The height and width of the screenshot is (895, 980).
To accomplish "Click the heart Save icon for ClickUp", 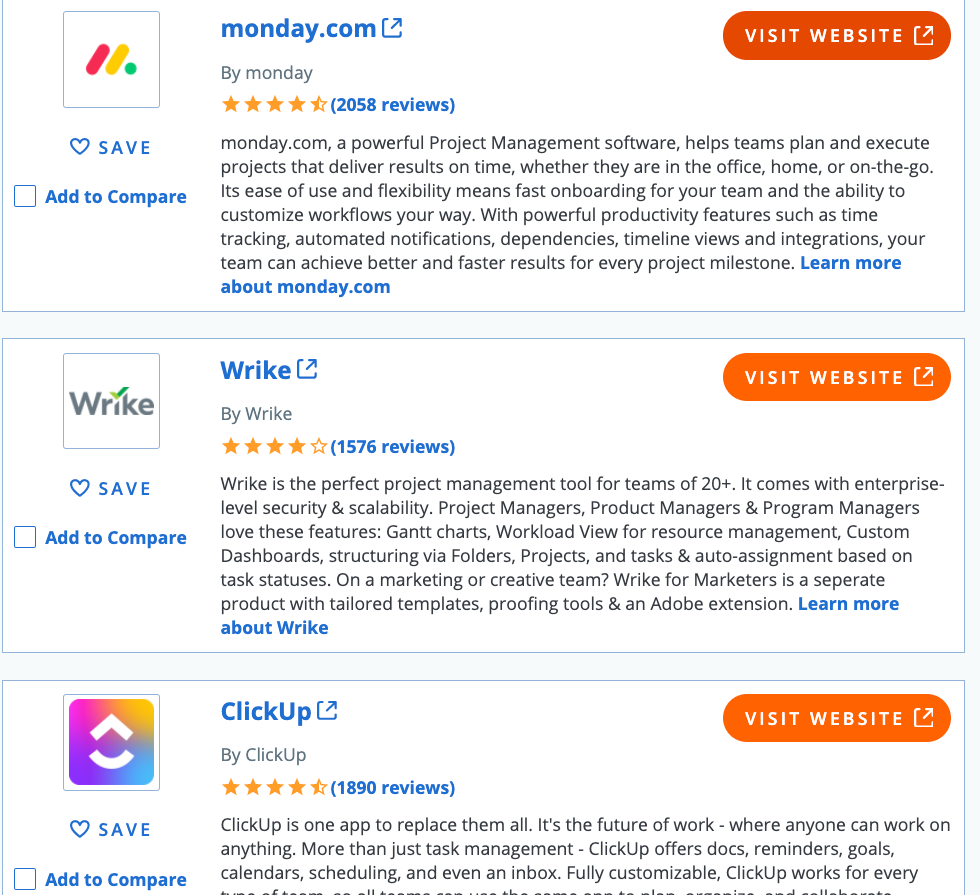I will pyautogui.click(x=79, y=829).
